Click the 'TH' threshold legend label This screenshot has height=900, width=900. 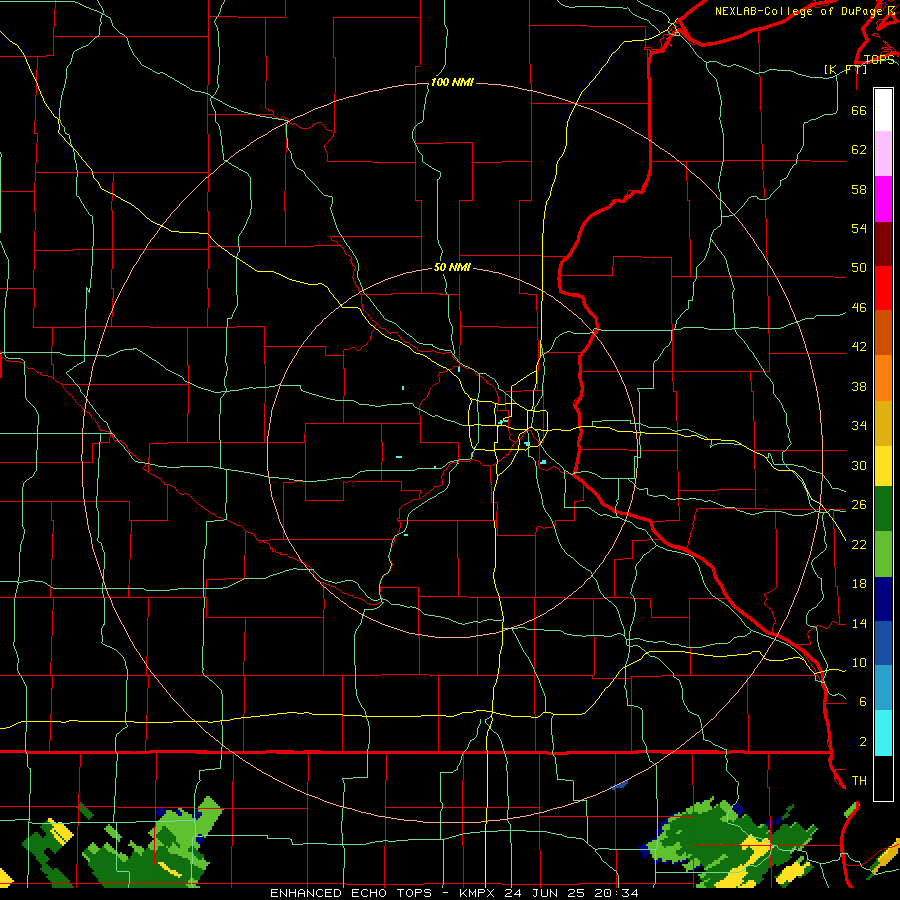859,781
